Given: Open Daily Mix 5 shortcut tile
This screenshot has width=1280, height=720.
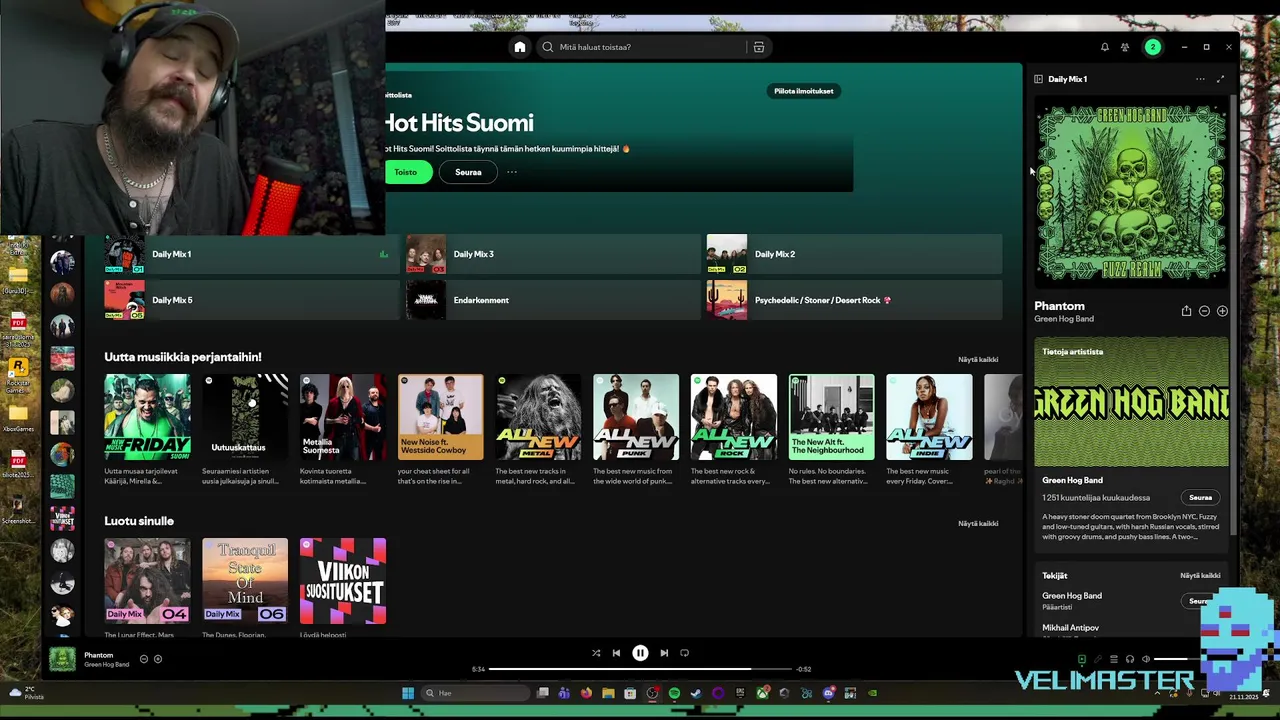Looking at the screenshot, I should point(252,300).
